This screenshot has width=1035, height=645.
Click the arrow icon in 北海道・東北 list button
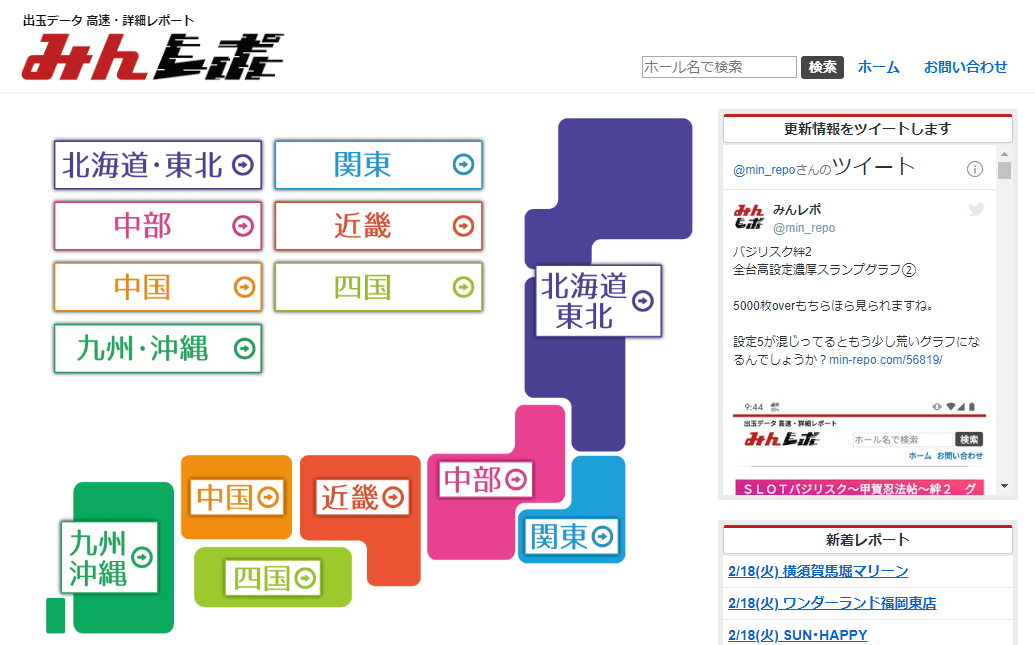click(243, 164)
